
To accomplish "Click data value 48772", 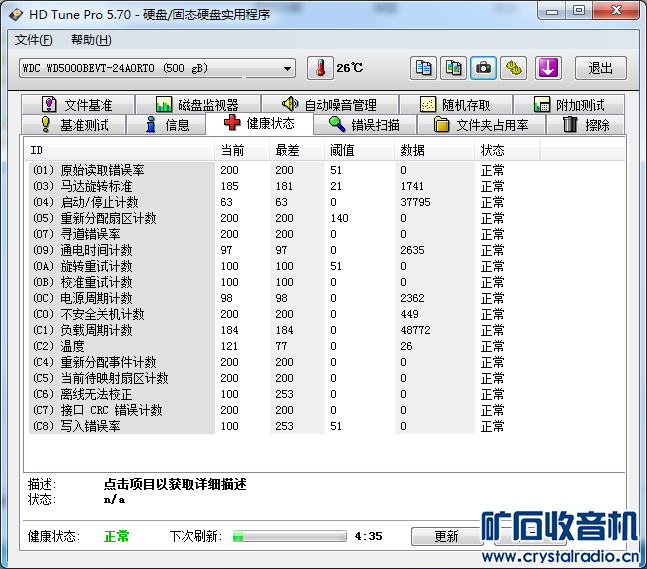I will (415, 330).
